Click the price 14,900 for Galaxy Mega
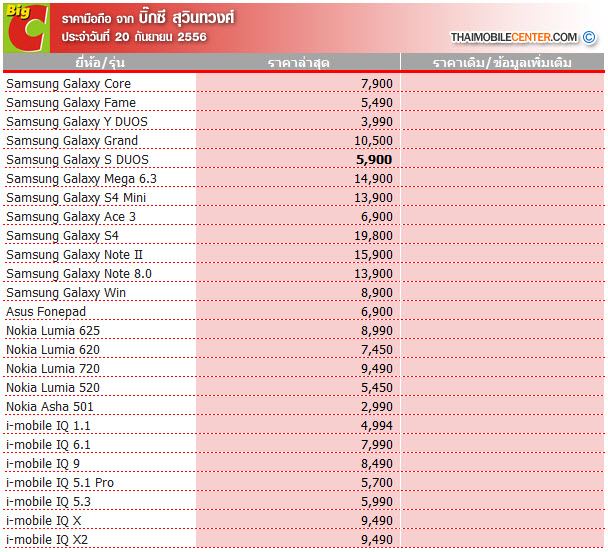The image size is (608, 552). (x=373, y=179)
